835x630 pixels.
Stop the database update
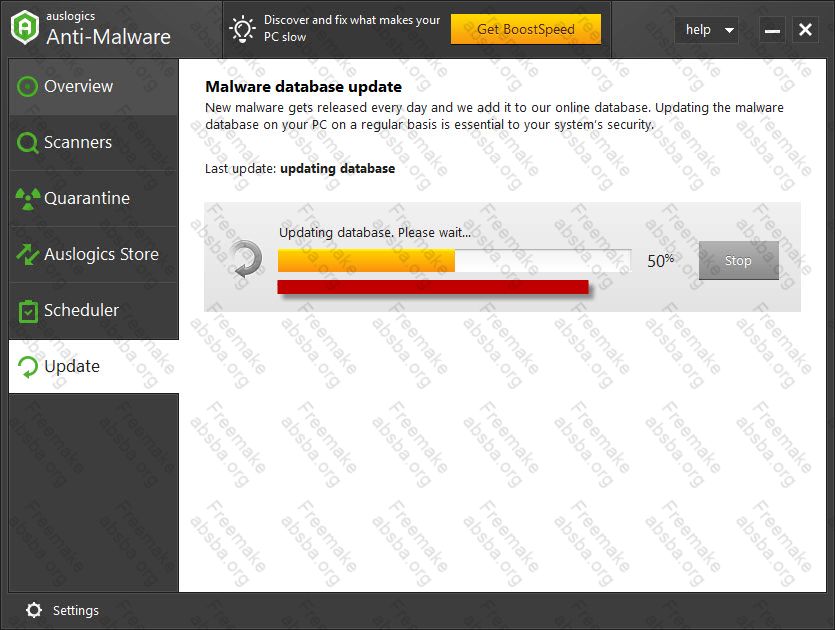point(739,260)
